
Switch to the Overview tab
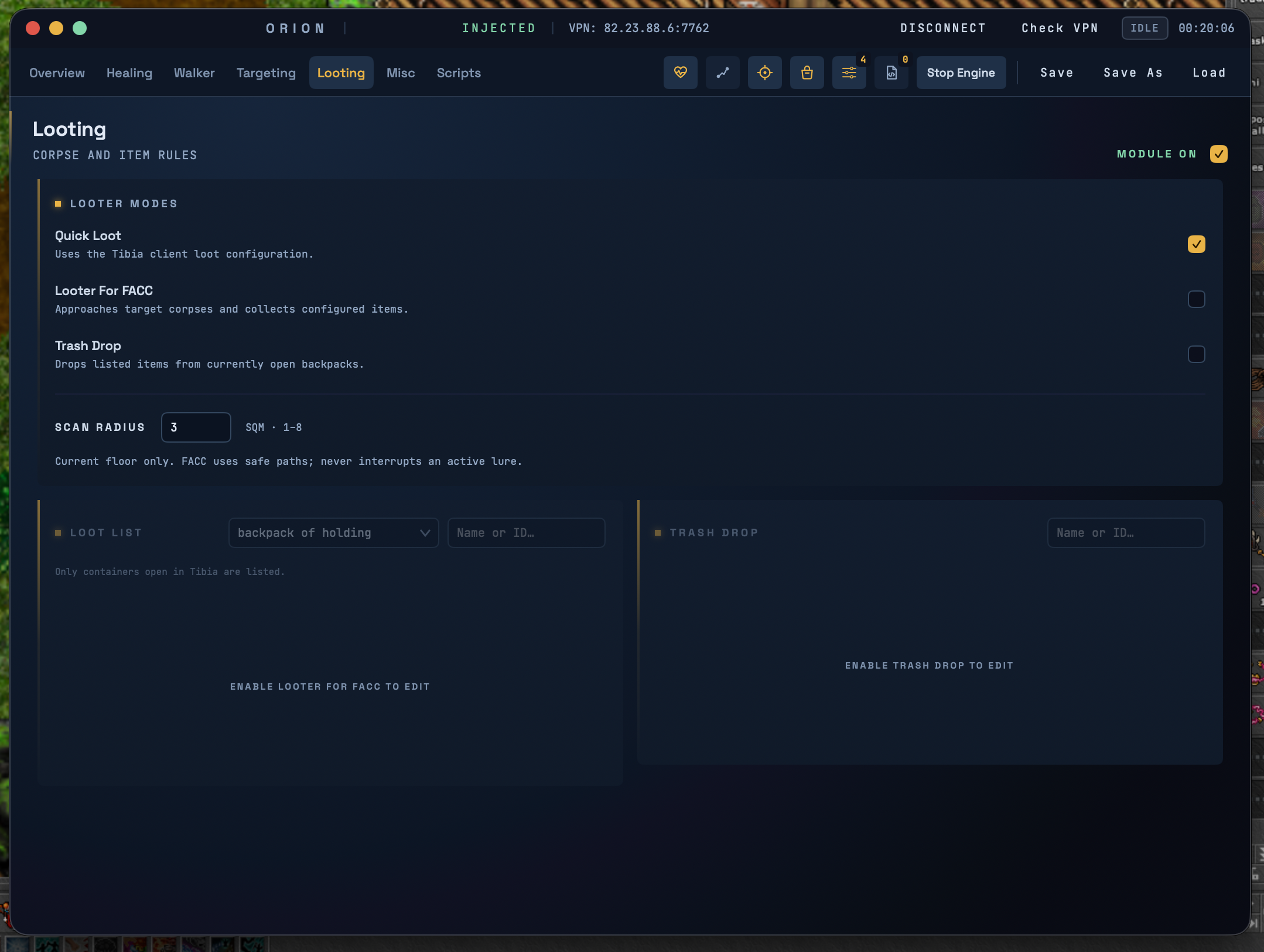(57, 73)
